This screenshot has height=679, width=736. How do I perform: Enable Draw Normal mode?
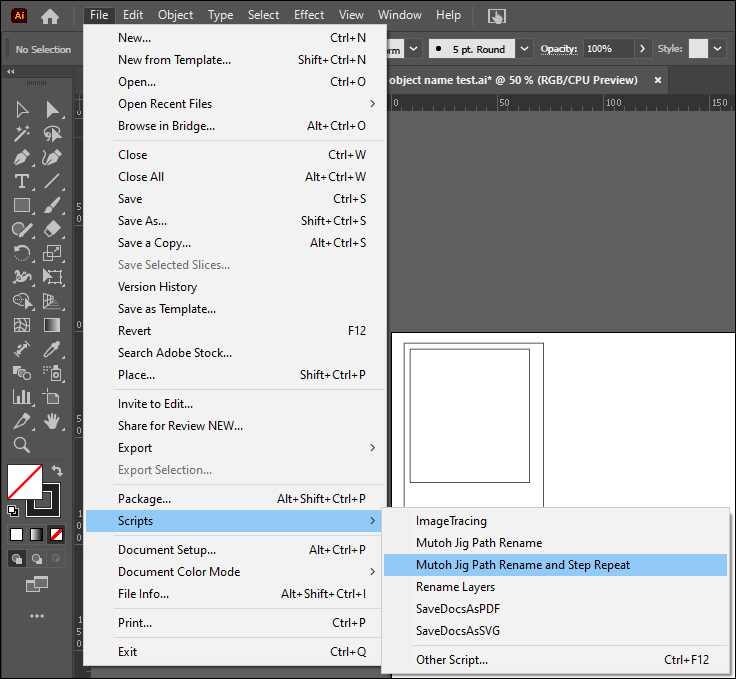click(x=17, y=558)
